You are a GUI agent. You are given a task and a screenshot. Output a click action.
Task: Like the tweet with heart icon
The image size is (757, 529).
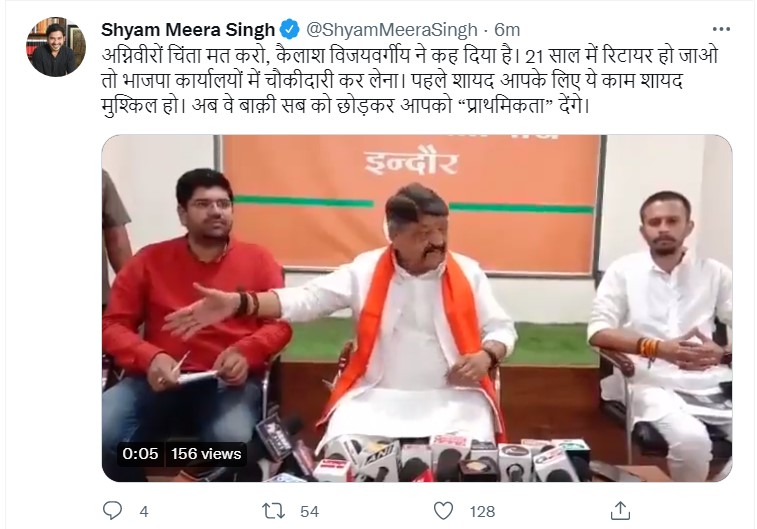(443, 511)
